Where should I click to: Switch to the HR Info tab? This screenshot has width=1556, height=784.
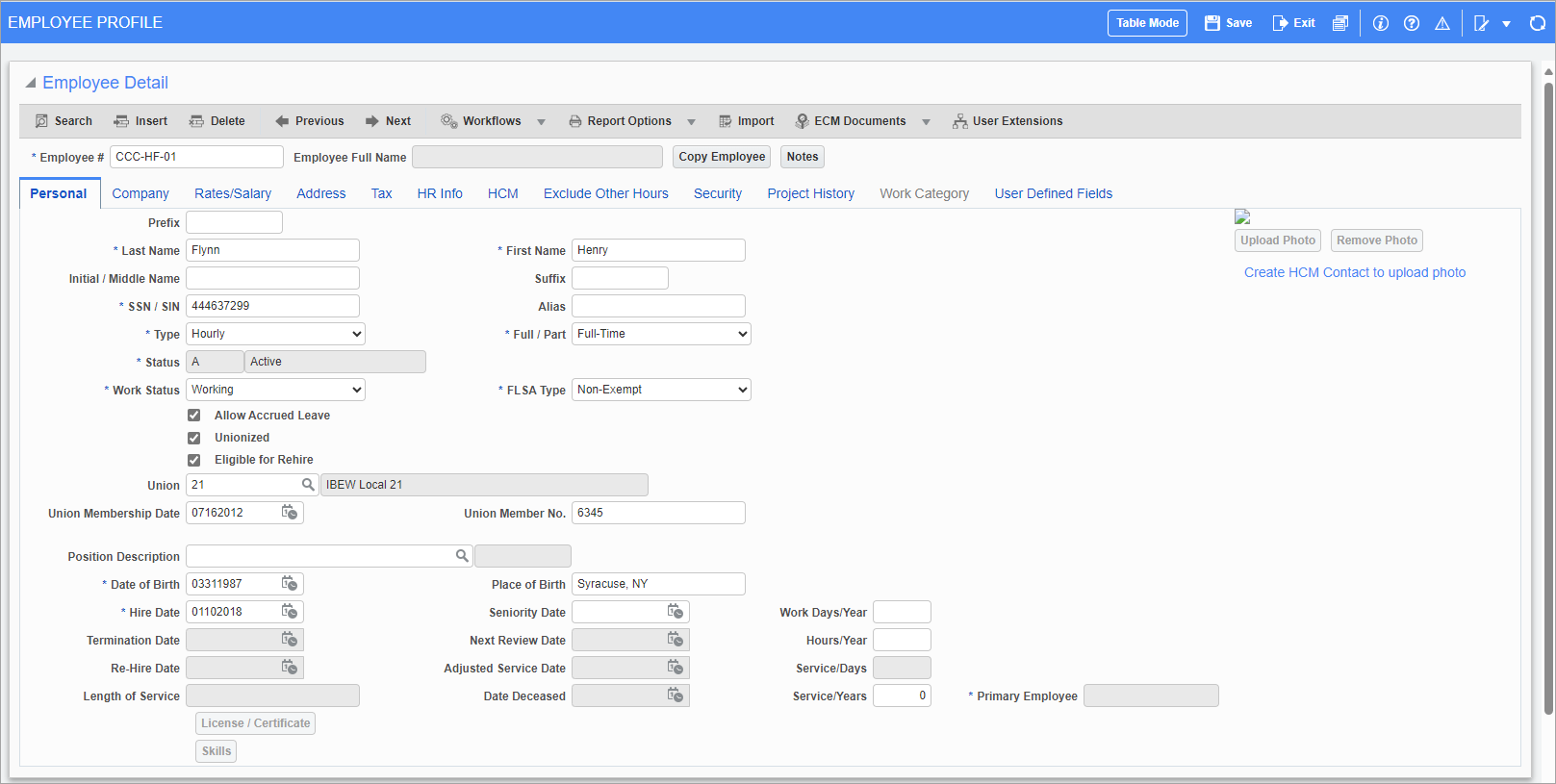pos(440,193)
